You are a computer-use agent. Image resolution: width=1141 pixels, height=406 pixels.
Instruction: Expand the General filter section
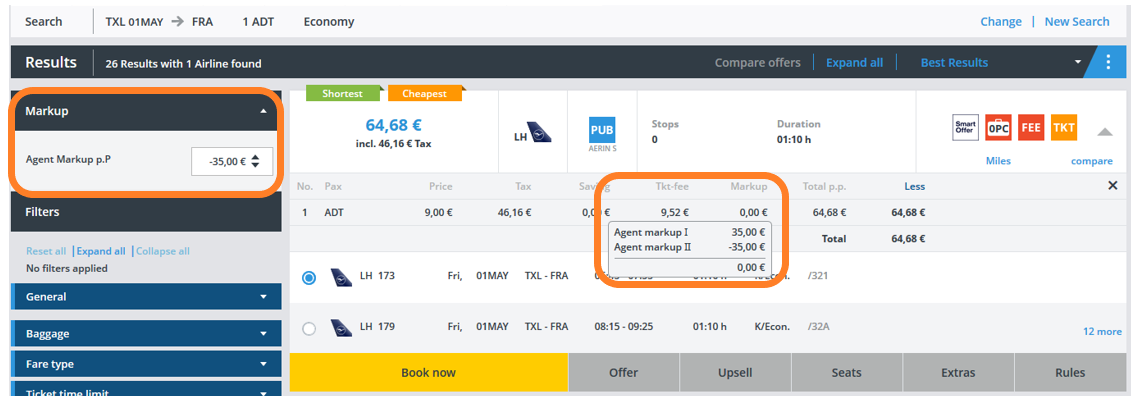click(263, 297)
